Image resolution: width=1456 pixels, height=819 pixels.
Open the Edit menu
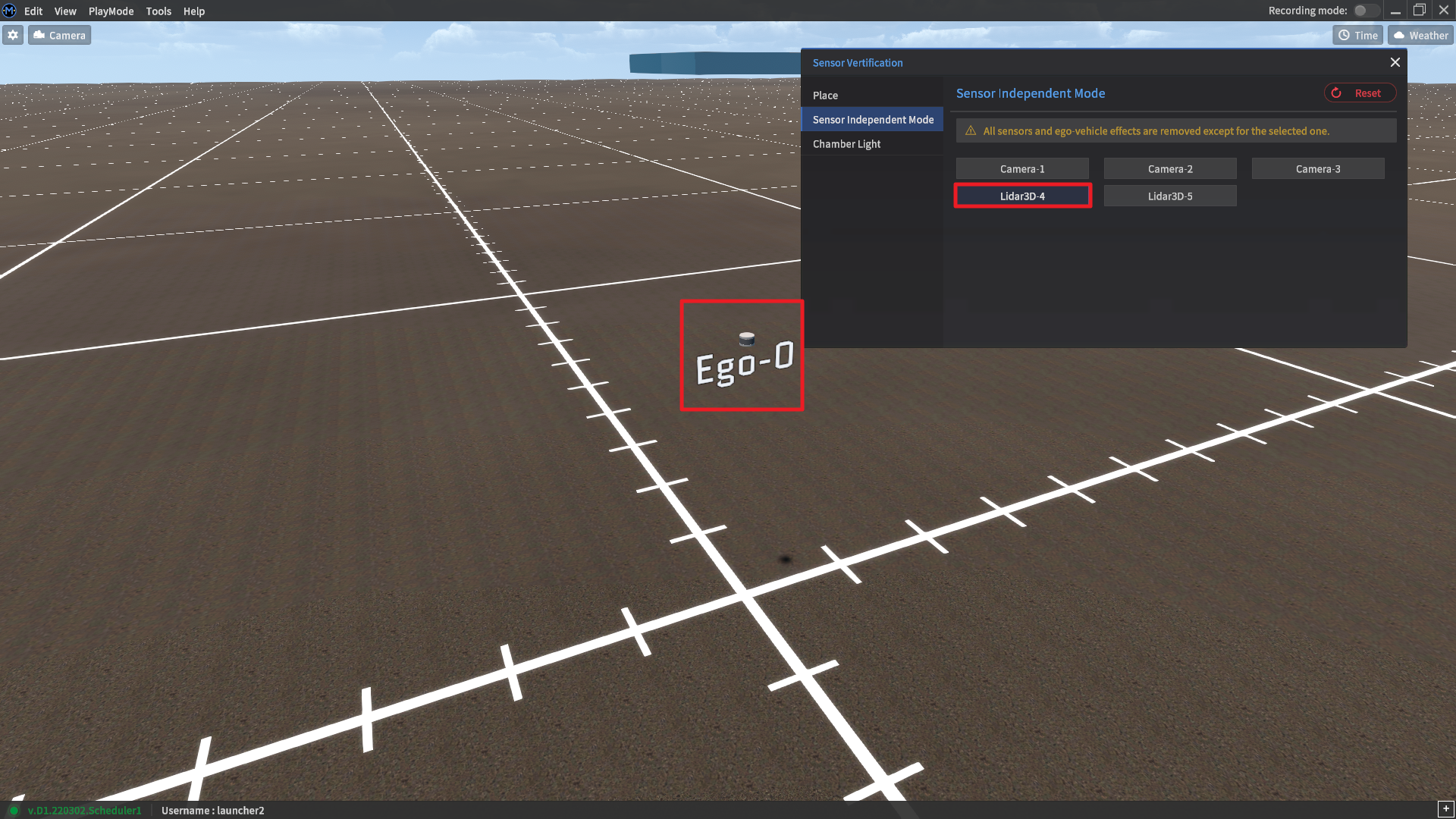(x=33, y=11)
